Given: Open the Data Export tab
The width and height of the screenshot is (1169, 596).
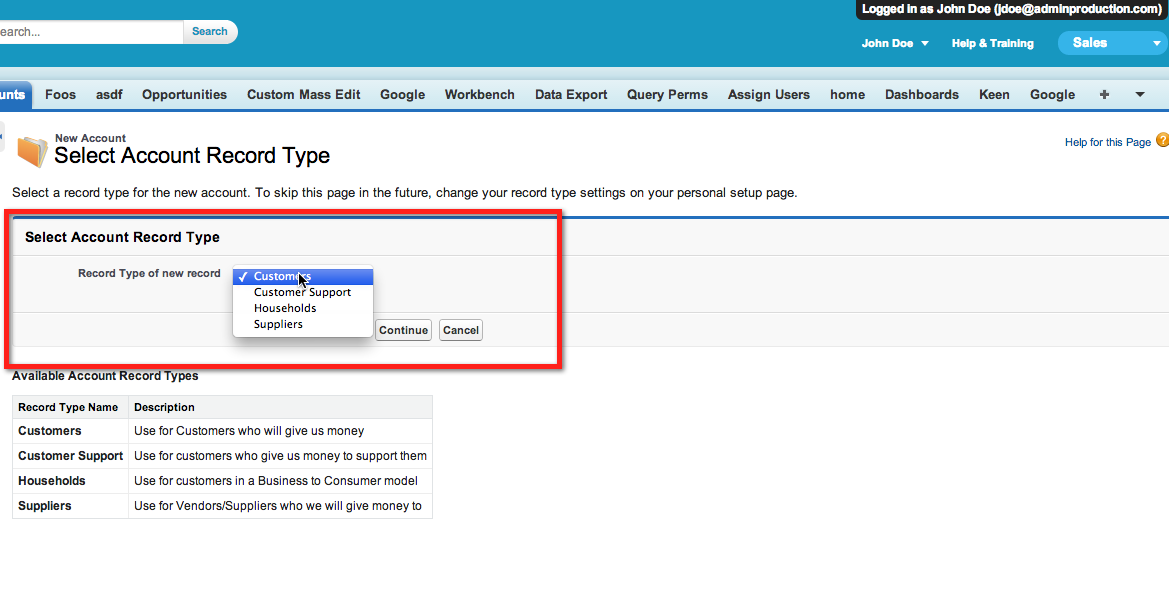Looking at the screenshot, I should coord(570,94).
